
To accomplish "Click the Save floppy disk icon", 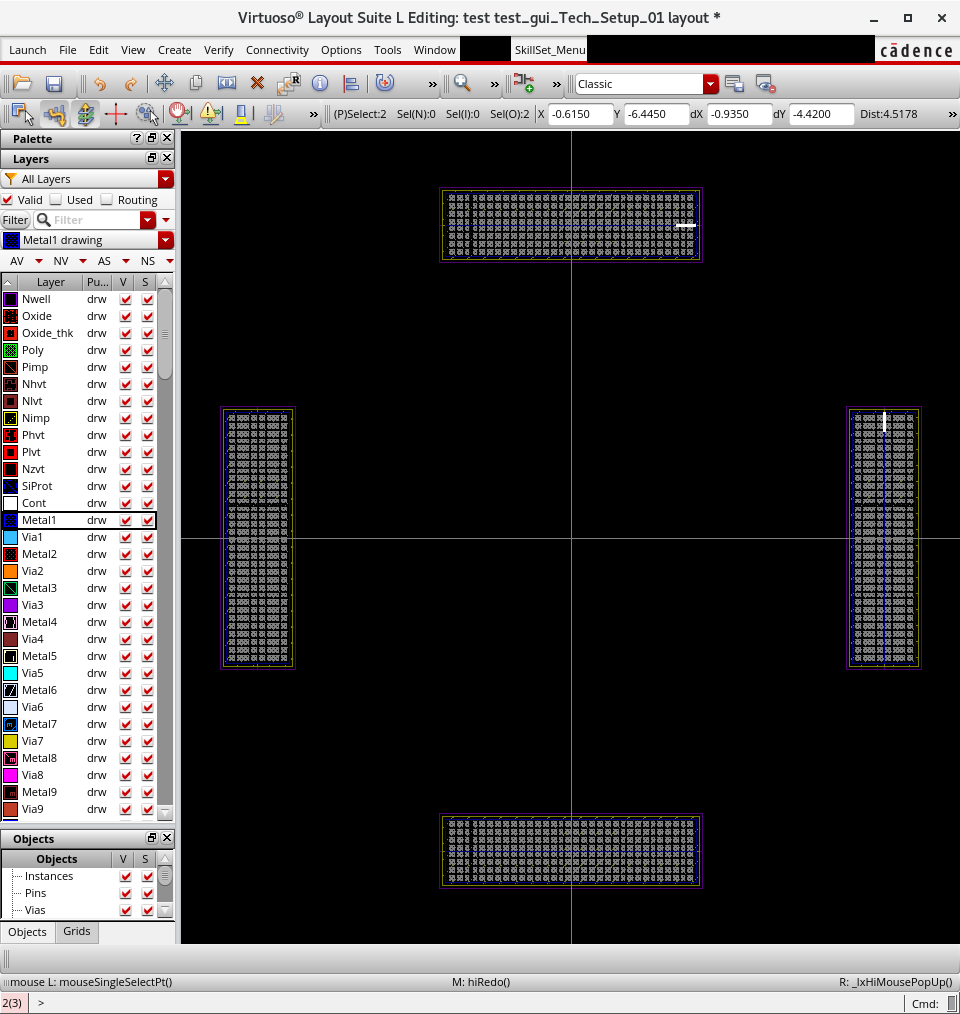I will point(54,84).
